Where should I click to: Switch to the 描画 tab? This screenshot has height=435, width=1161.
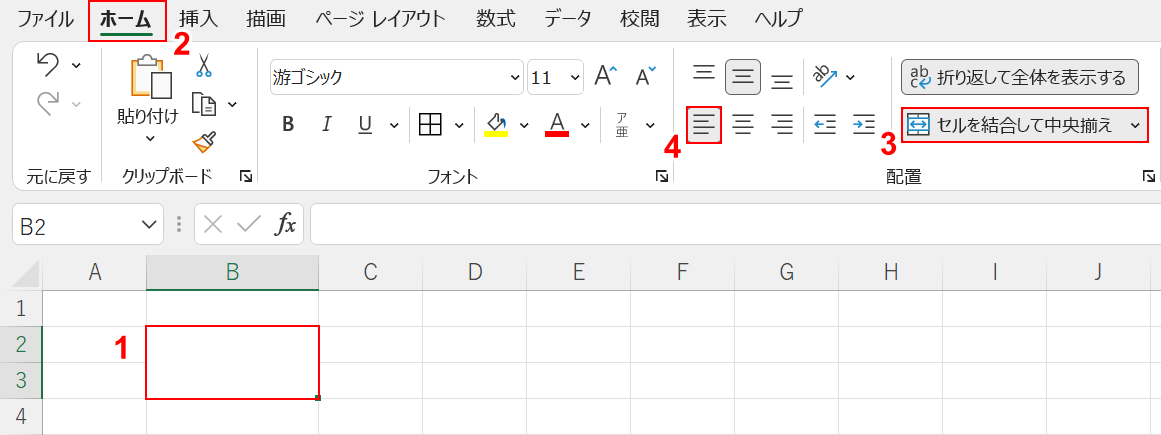tap(266, 19)
